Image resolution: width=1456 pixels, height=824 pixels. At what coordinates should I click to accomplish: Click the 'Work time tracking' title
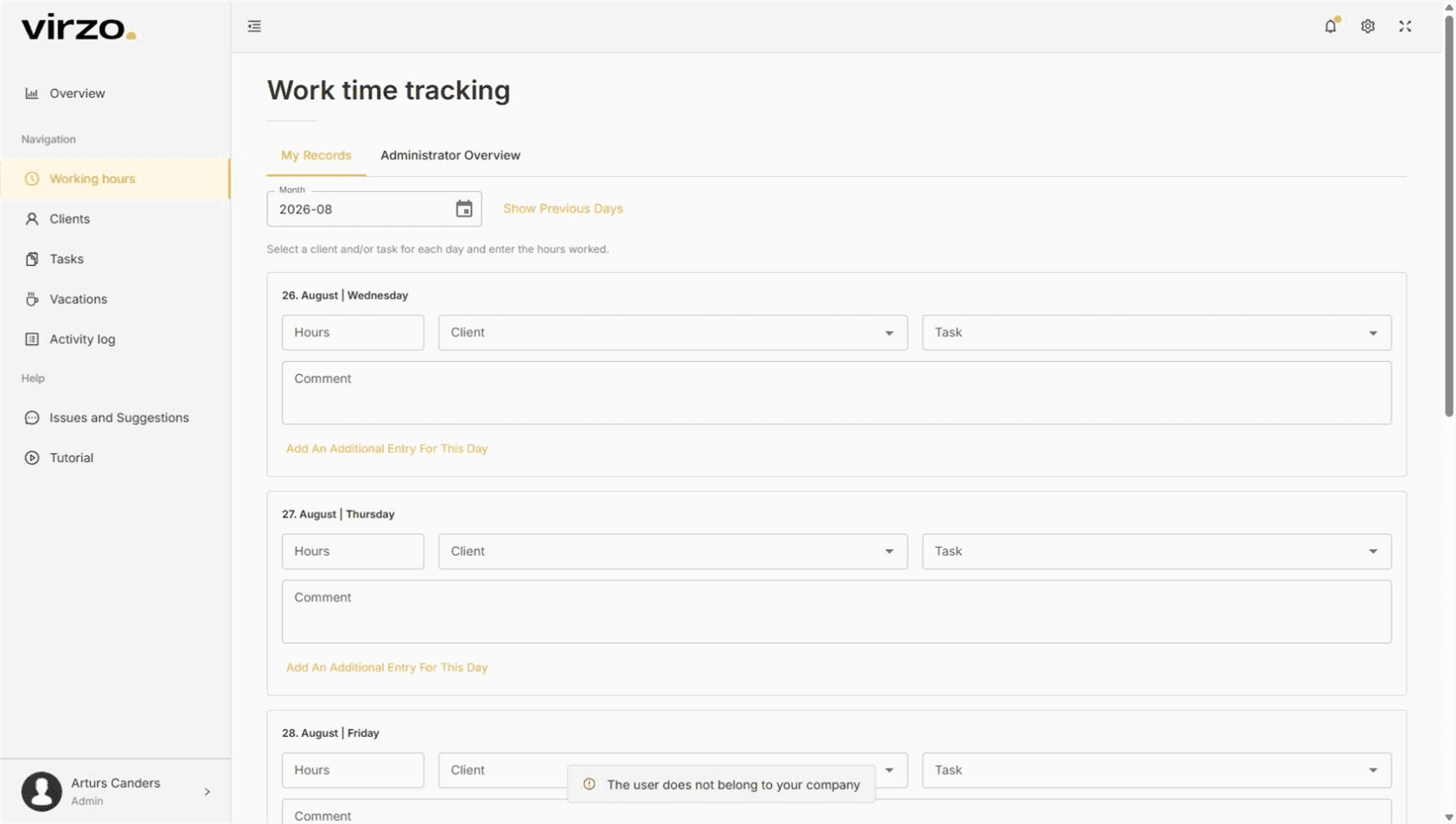(388, 90)
